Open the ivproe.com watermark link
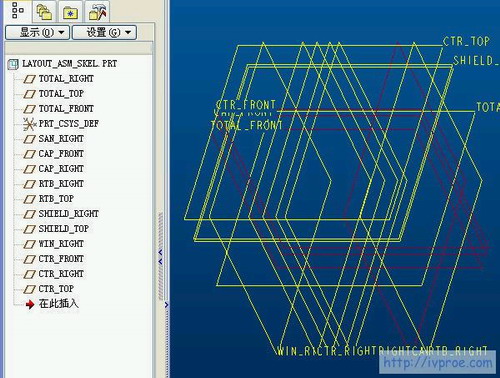The width and height of the screenshot is (500, 378). (x=438, y=363)
